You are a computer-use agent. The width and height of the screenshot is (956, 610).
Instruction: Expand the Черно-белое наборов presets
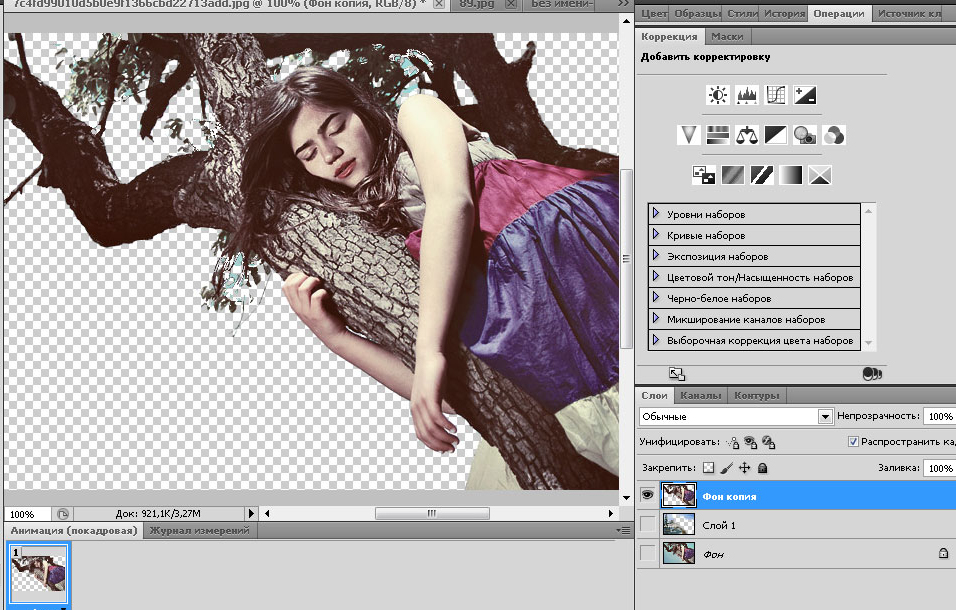click(x=656, y=297)
